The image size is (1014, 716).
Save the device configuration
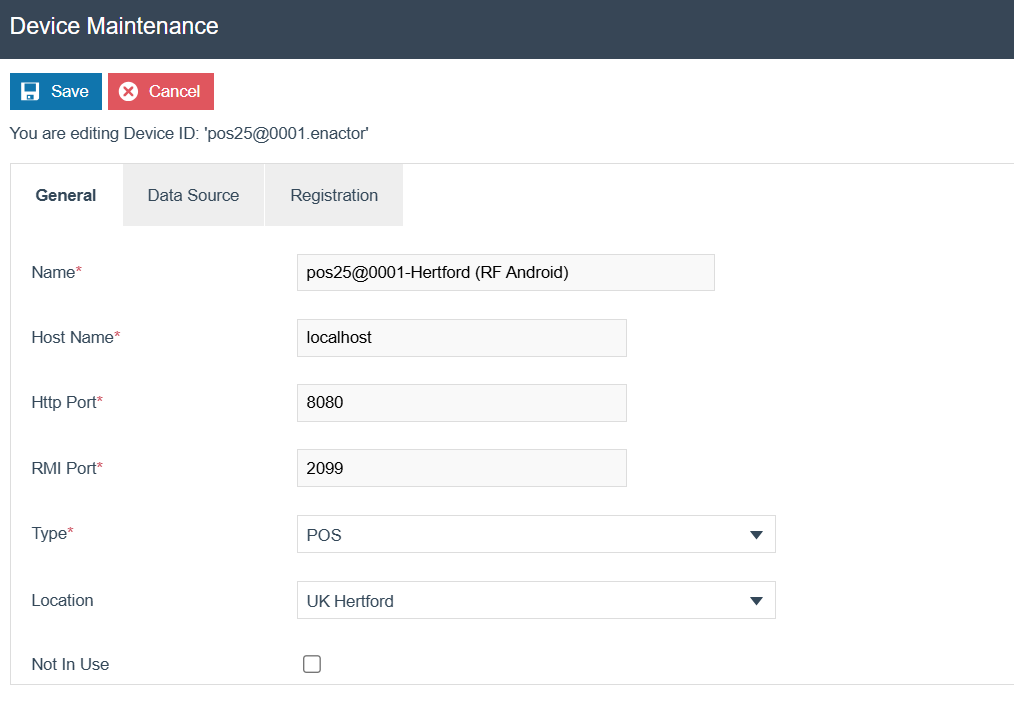(x=55, y=91)
